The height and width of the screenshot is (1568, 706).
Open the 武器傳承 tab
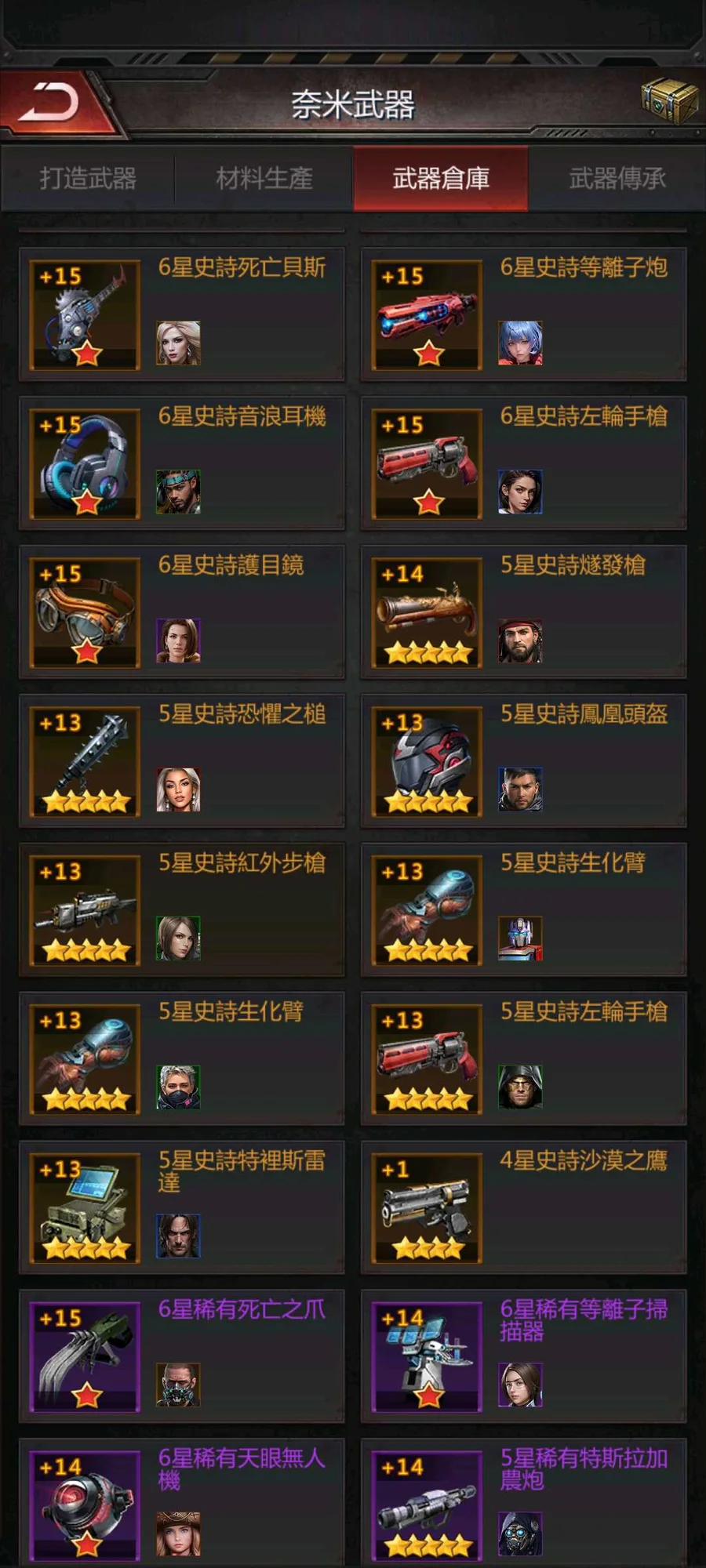point(617,179)
